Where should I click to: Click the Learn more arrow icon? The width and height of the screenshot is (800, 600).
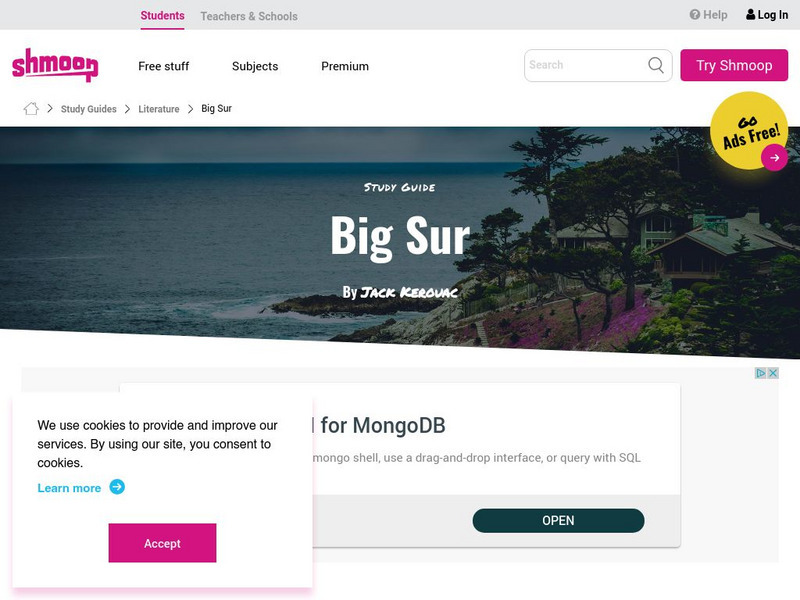(x=117, y=487)
